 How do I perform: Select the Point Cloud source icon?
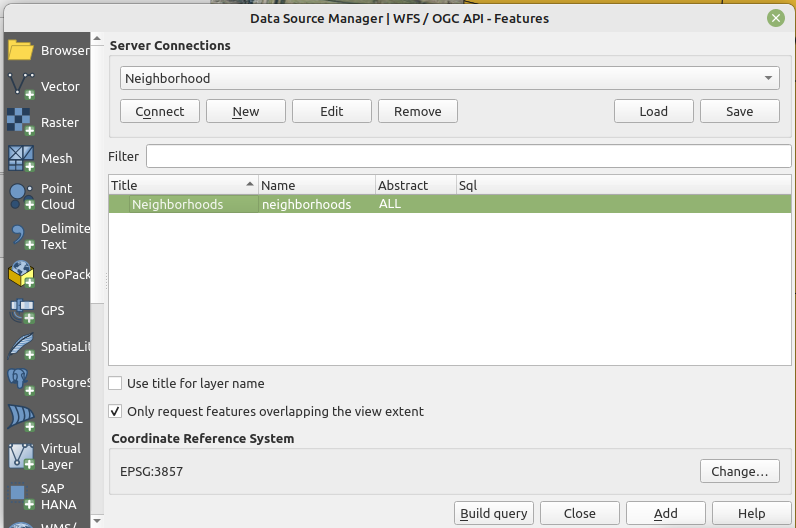(21, 196)
